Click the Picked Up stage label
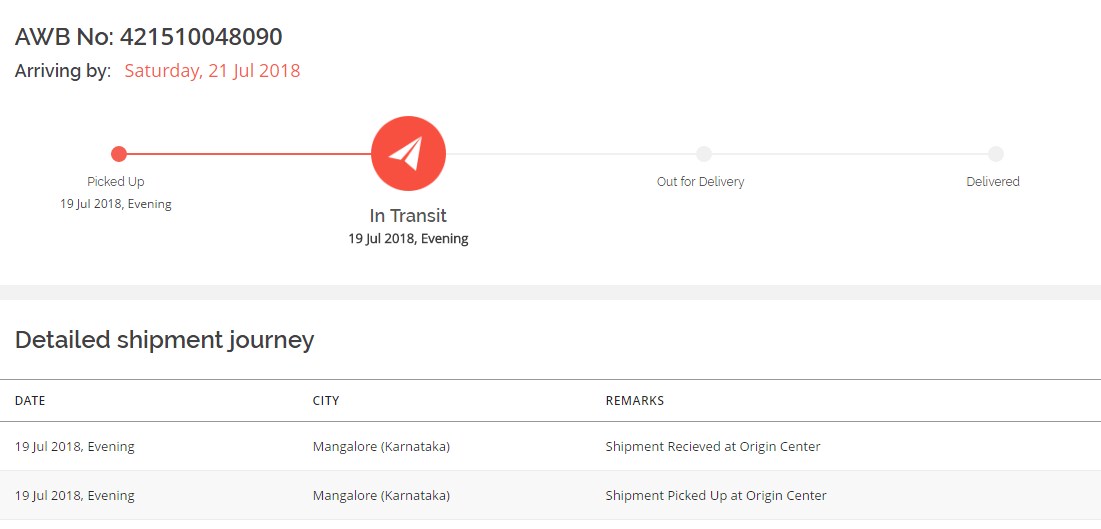Screen dimensions: 1101x529 point(116,181)
